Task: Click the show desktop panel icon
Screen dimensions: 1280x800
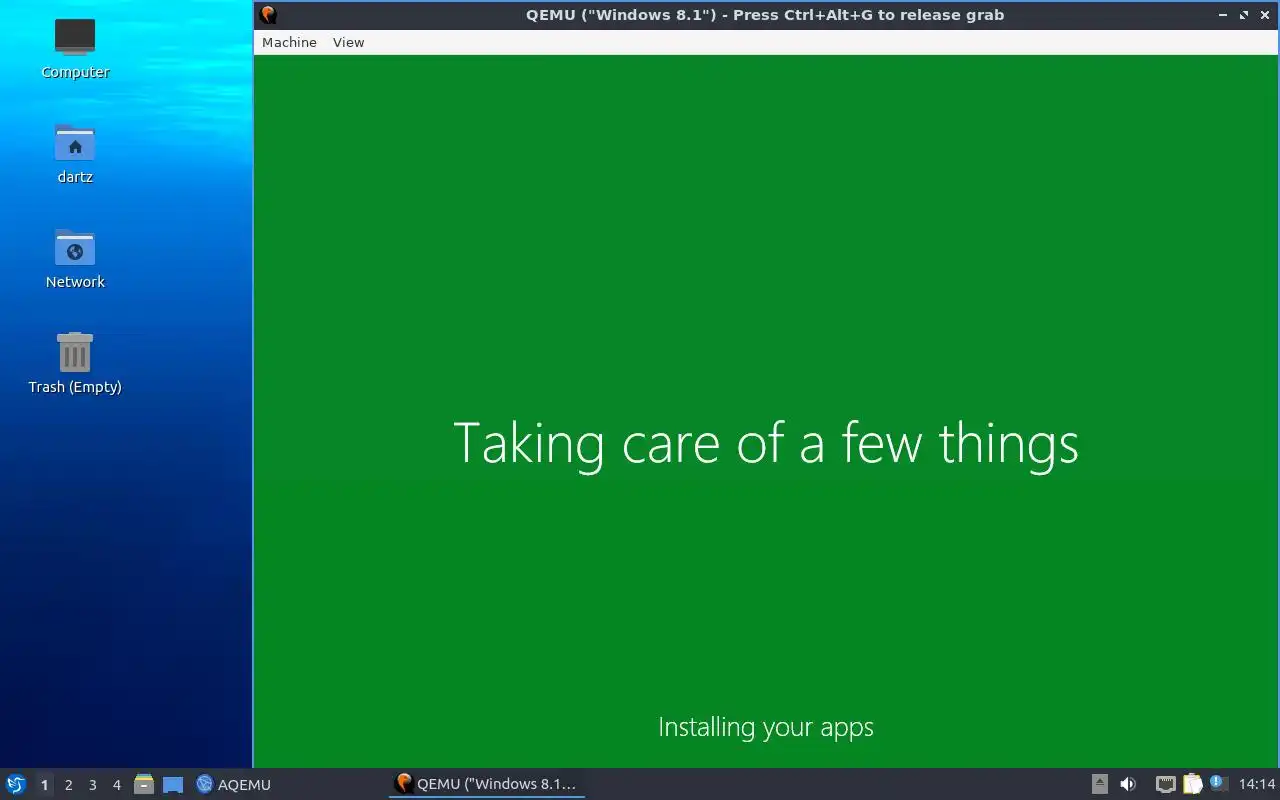Action: tap(173, 785)
